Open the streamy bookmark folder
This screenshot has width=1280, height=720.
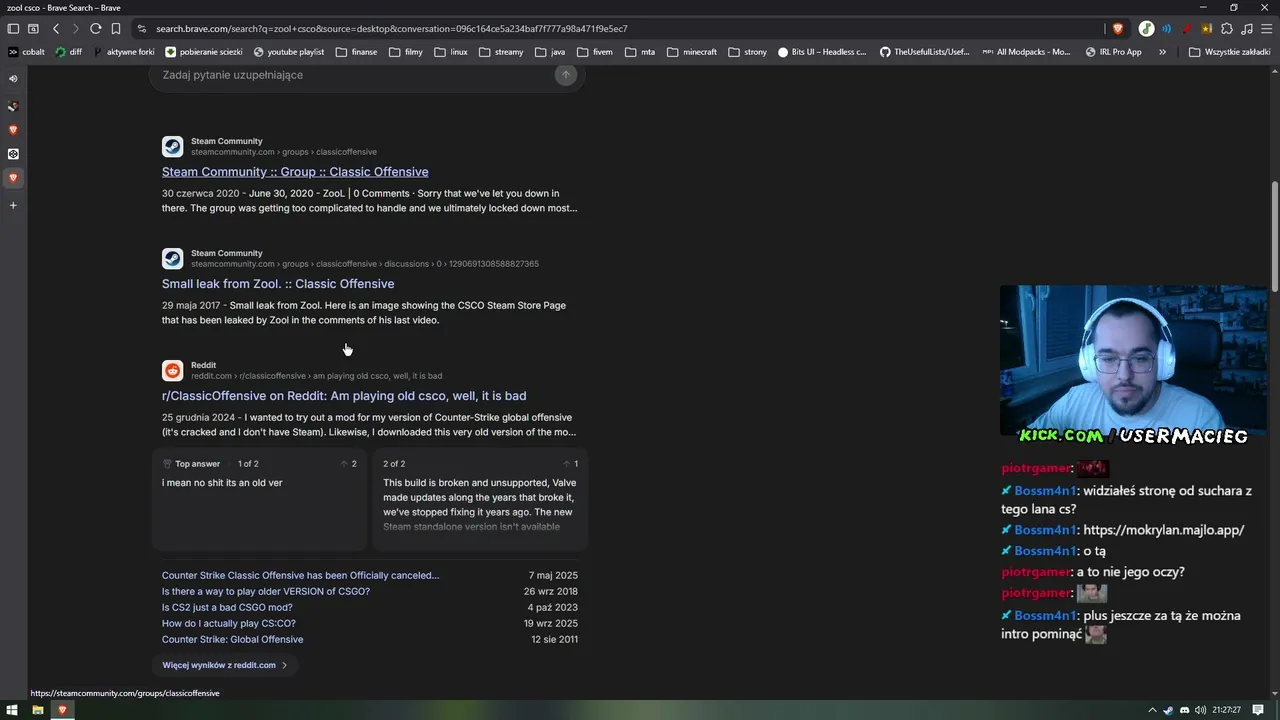pyautogui.click(x=501, y=52)
